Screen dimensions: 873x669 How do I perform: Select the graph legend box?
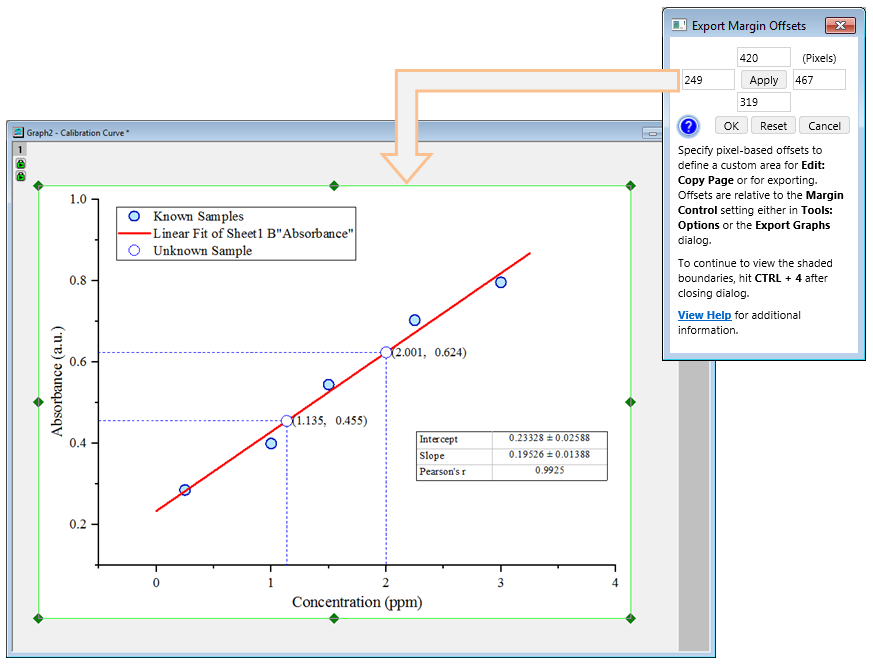coord(236,233)
